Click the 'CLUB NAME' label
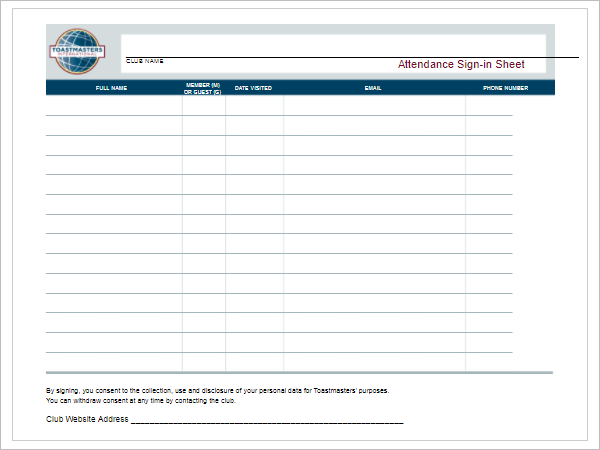The height and width of the screenshot is (450, 600). click(x=145, y=61)
